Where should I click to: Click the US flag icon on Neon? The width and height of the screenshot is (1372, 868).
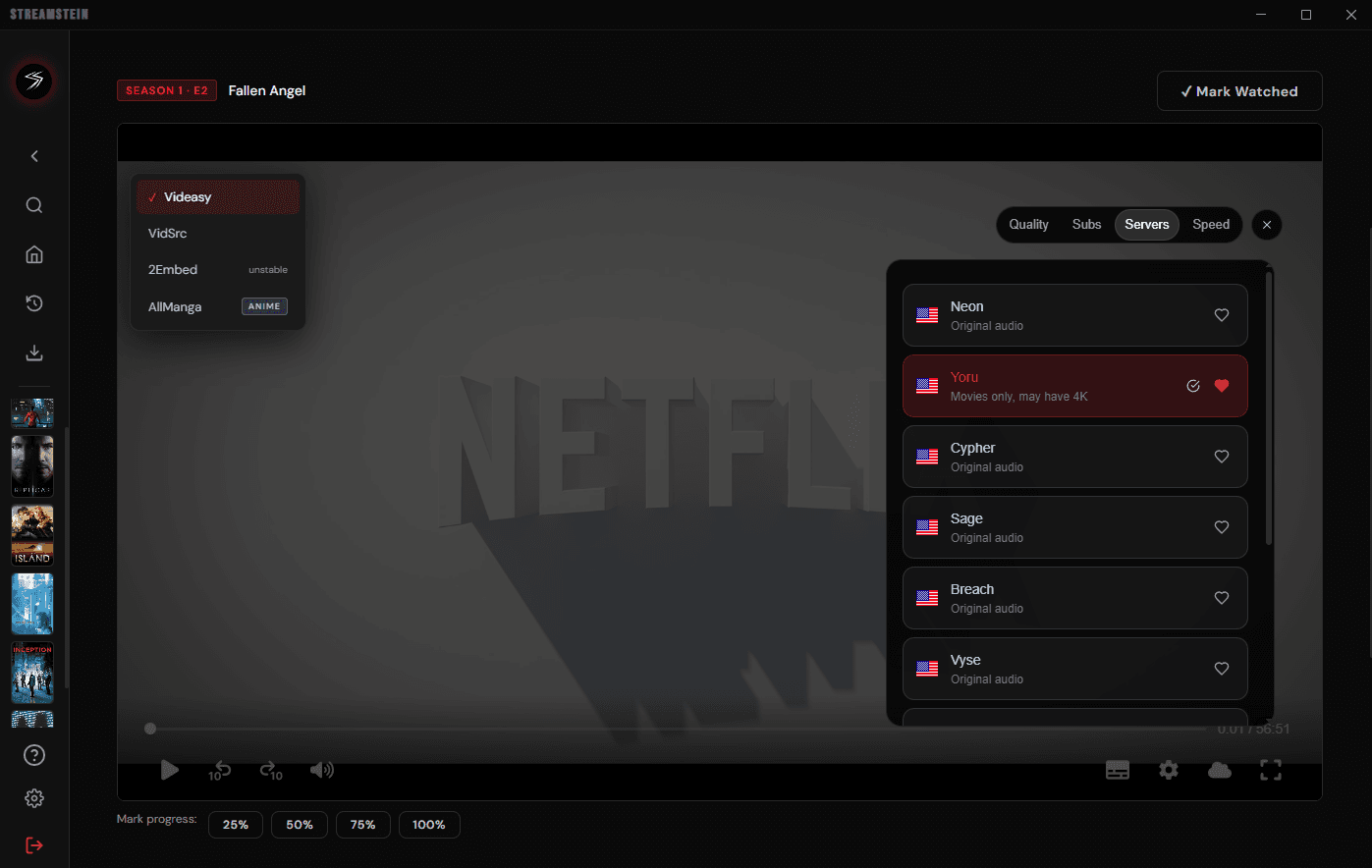[927, 315]
